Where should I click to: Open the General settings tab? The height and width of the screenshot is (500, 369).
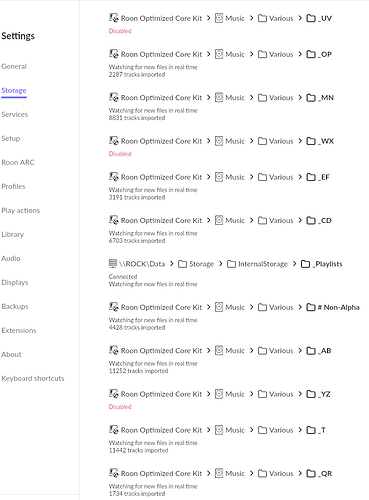(14, 66)
